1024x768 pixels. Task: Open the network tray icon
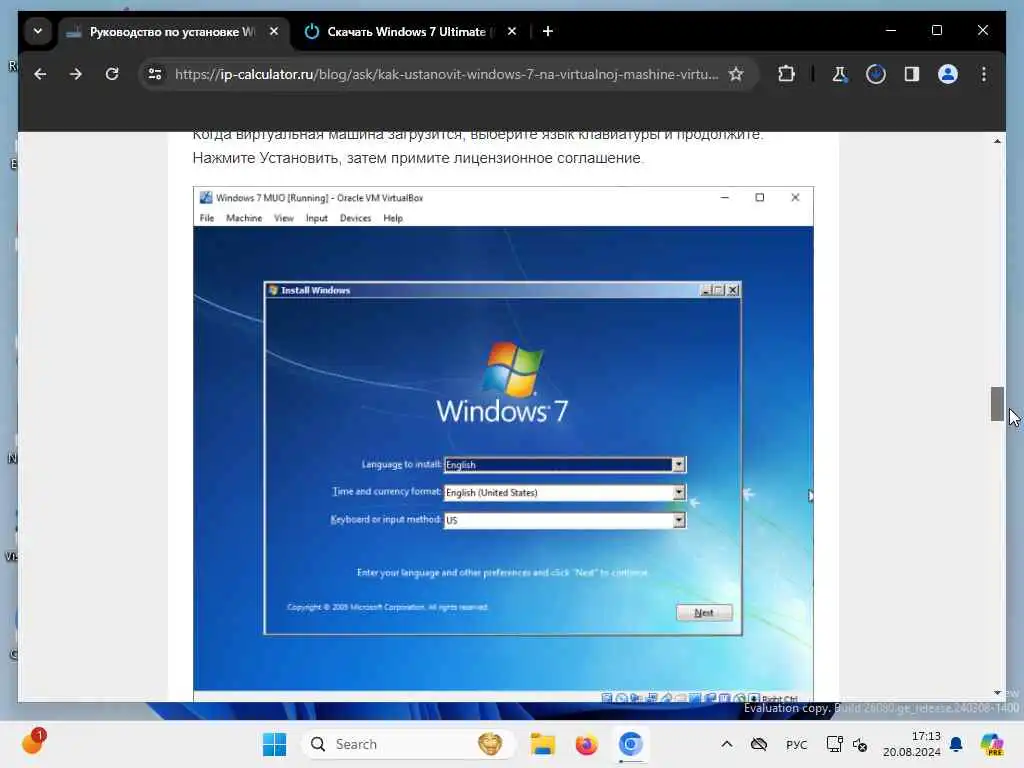834,744
